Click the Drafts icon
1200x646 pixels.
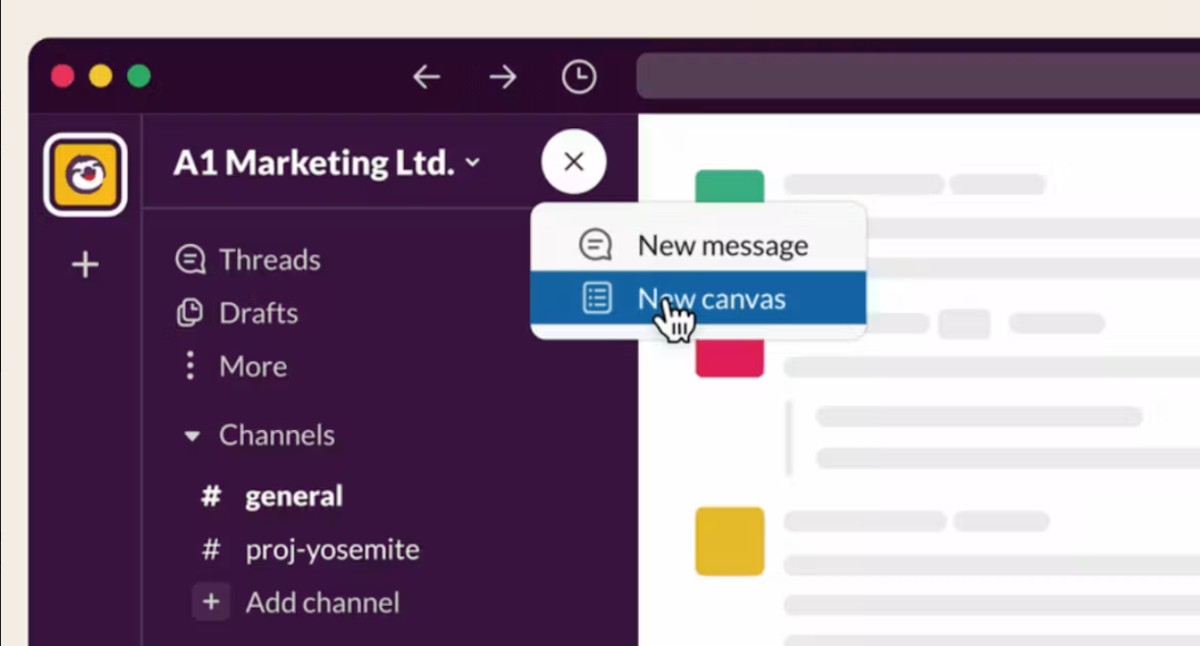[190, 313]
